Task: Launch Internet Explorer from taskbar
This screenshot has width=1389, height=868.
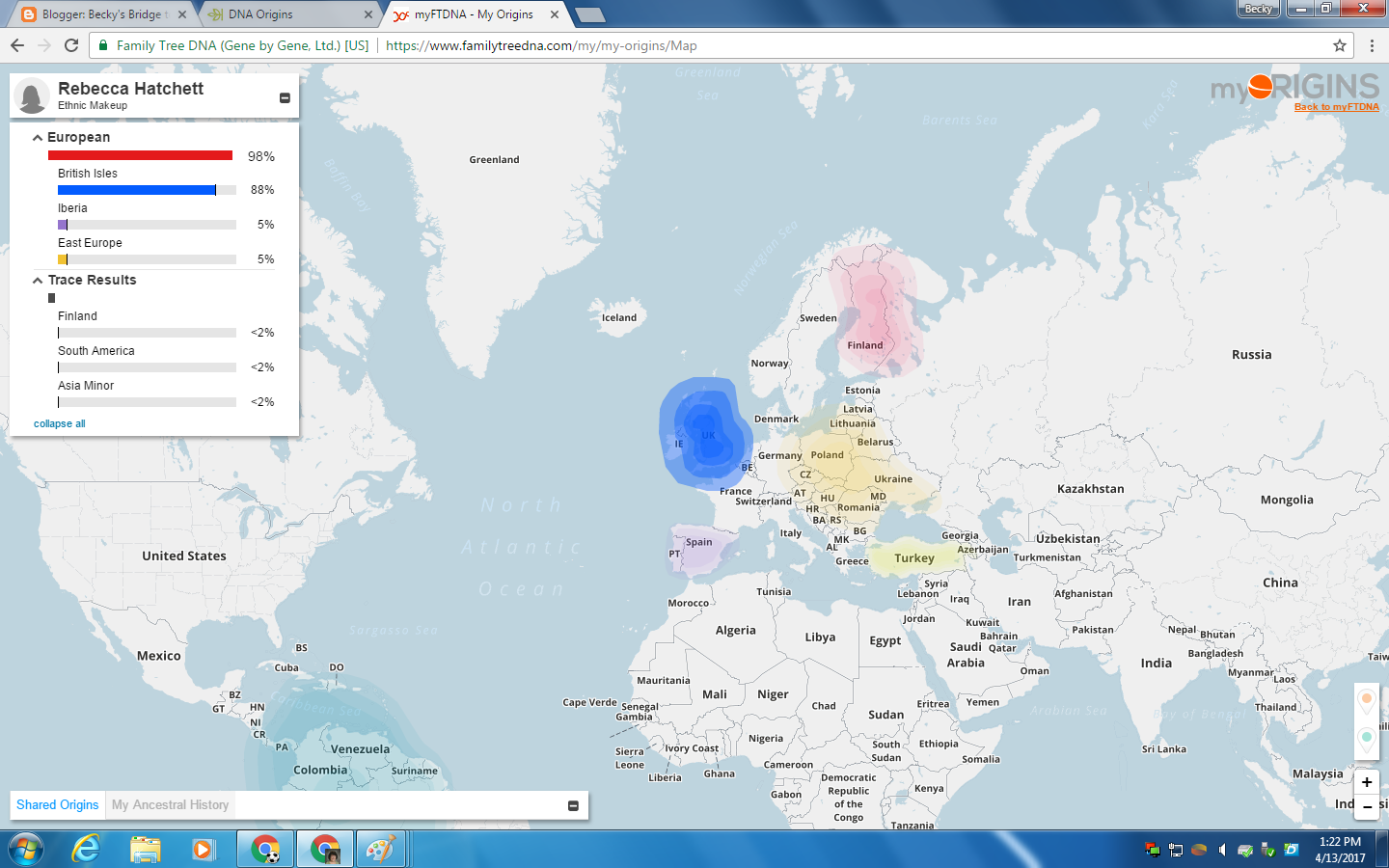Action: pos(87,850)
